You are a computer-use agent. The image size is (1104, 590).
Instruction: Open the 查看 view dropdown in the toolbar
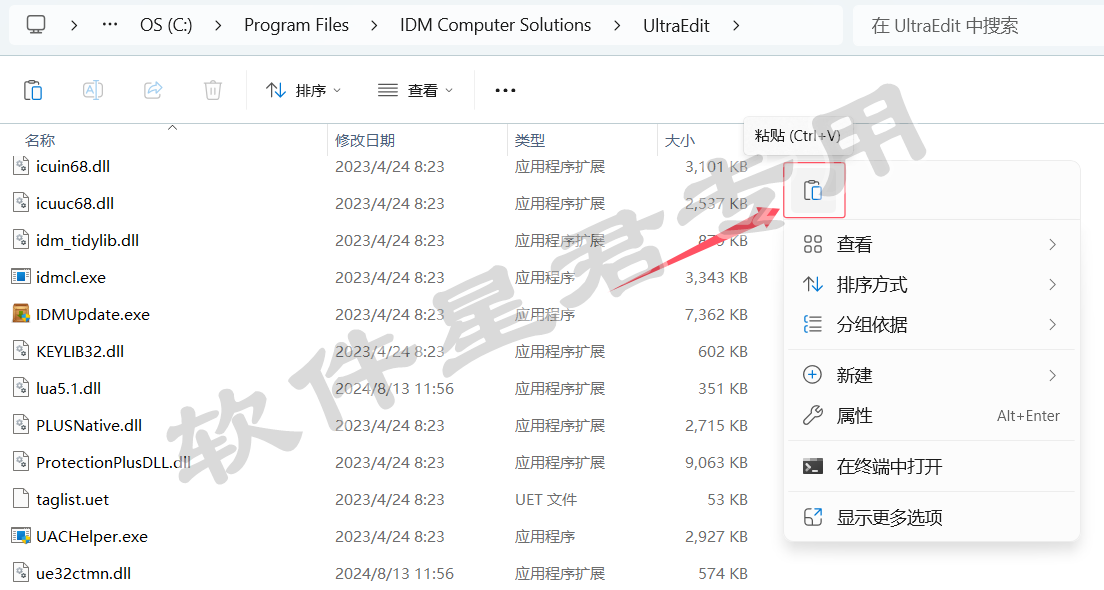pos(415,90)
